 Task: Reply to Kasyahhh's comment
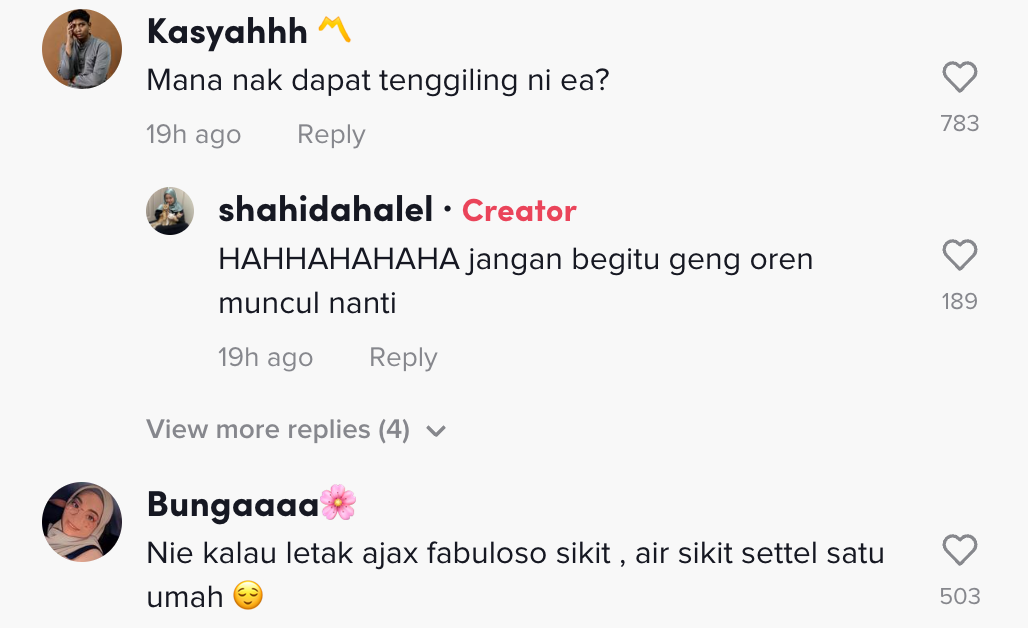[x=331, y=135]
